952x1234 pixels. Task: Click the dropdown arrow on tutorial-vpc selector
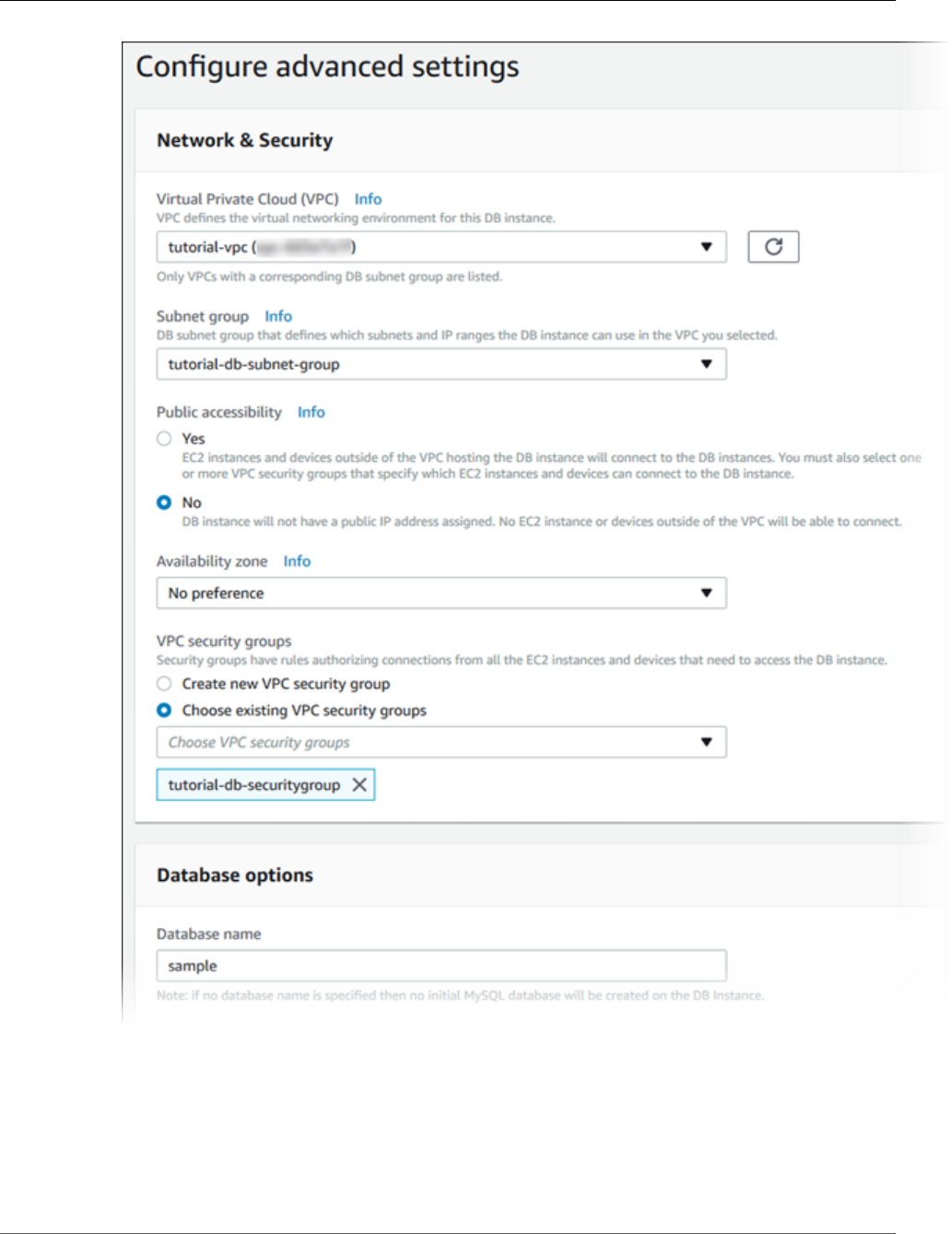coord(706,247)
